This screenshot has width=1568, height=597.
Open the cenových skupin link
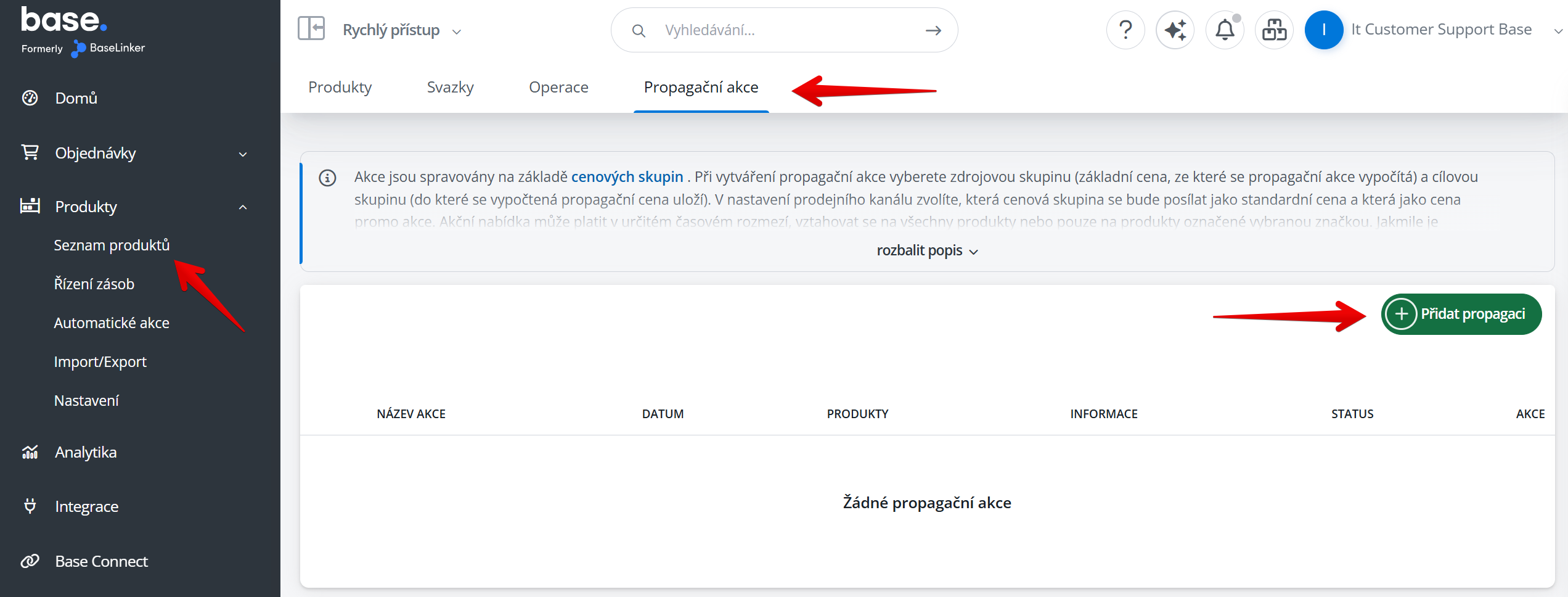pos(627,177)
